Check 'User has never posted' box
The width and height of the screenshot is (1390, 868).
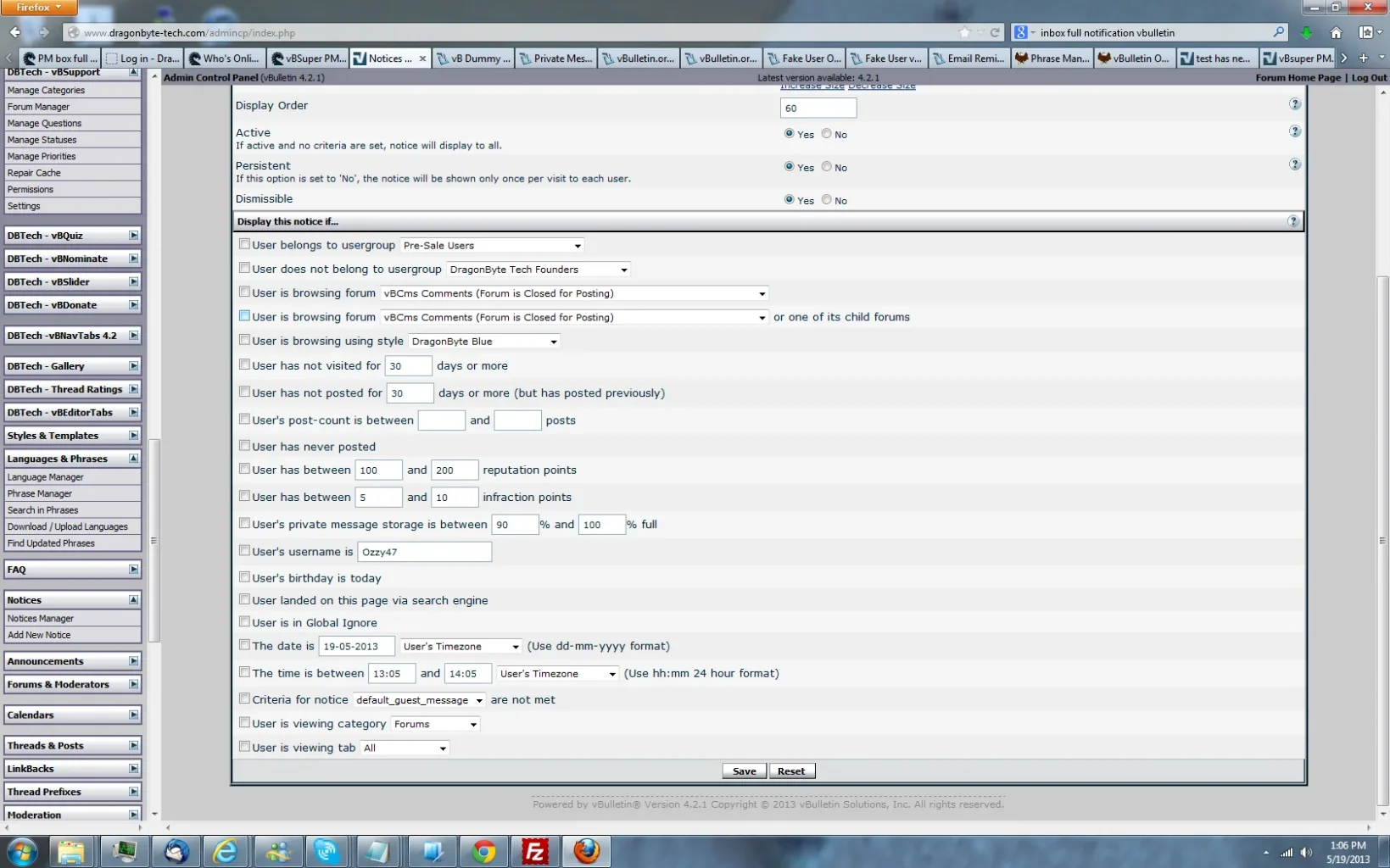(x=244, y=446)
